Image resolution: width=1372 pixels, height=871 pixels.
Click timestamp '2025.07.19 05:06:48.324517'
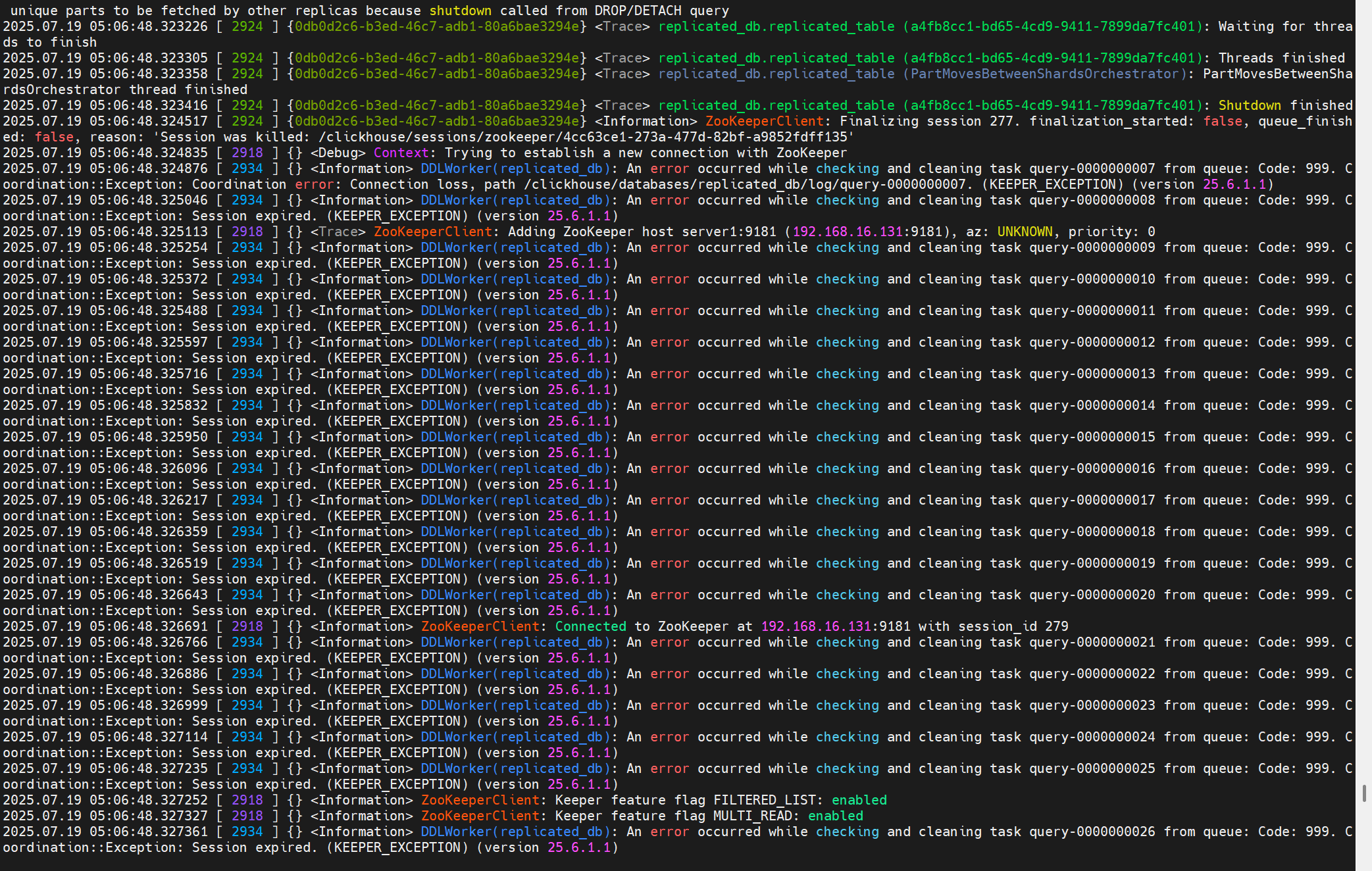[105, 121]
